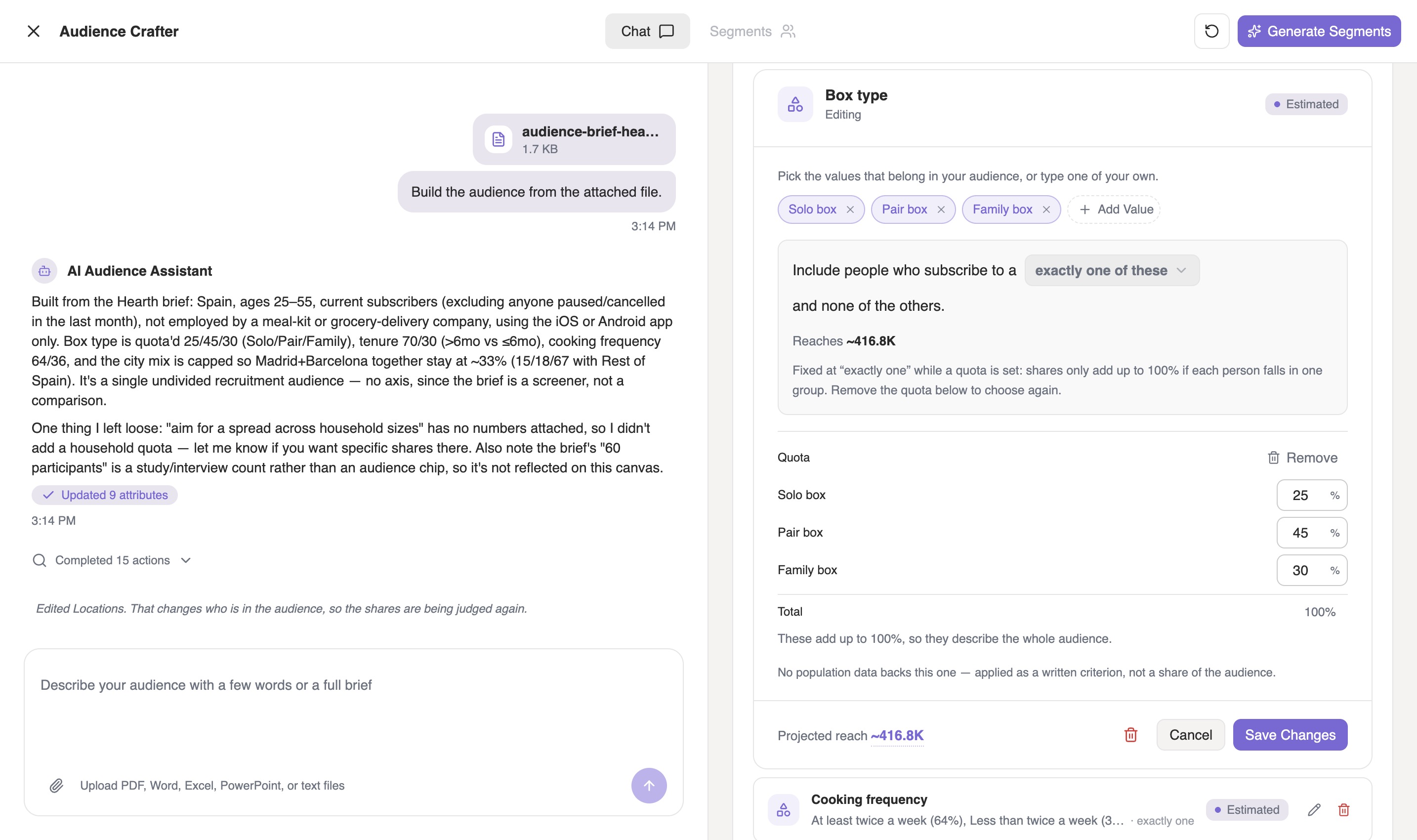Remove the Pair box value chip
The image size is (1417, 840).
tap(941, 210)
